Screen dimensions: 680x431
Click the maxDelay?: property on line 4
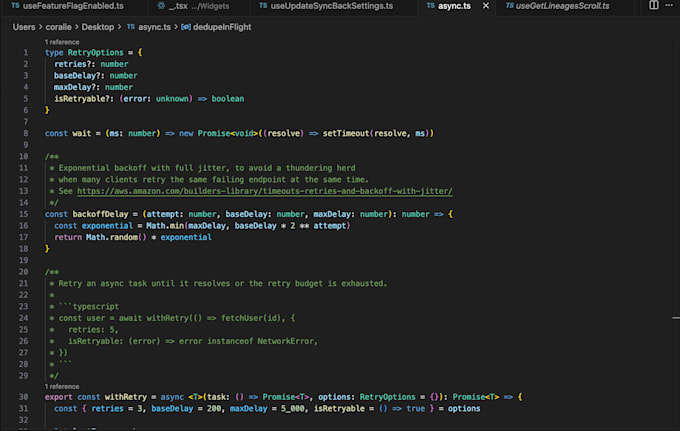[x=77, y=87]
